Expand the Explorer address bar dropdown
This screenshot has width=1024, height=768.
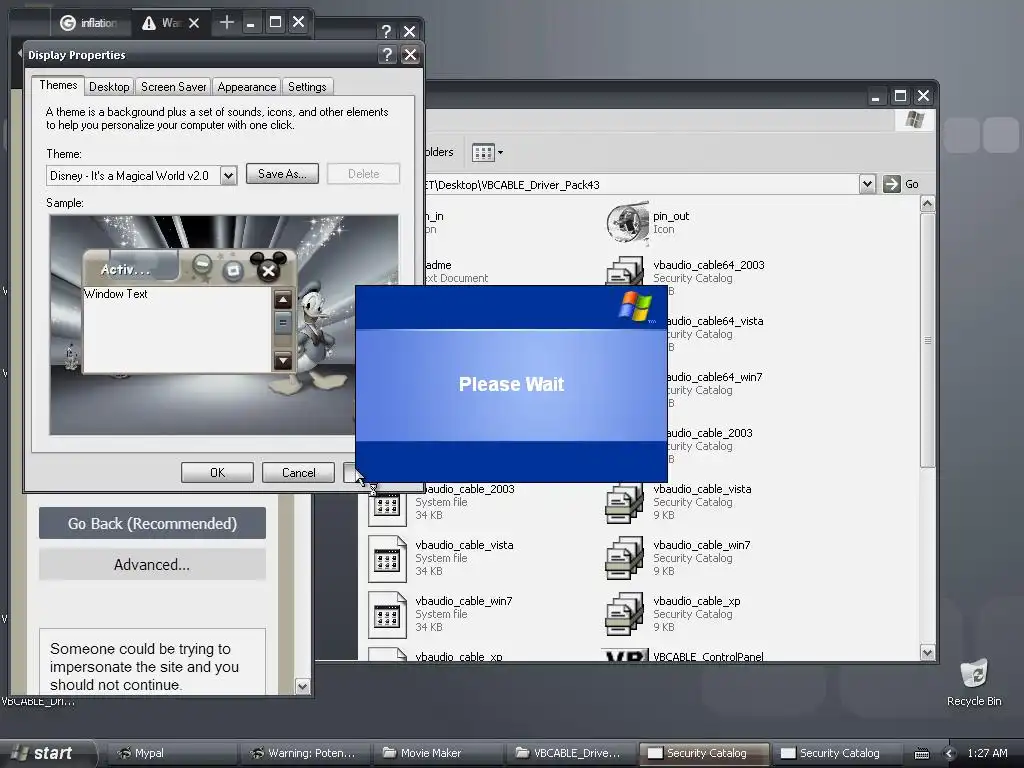[867, 184]
